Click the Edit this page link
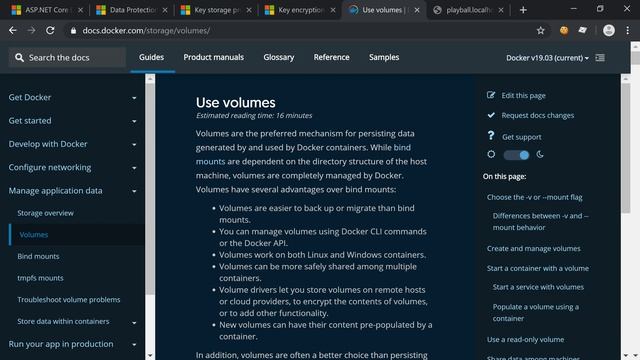640x360 pixels. coord(523,96)
